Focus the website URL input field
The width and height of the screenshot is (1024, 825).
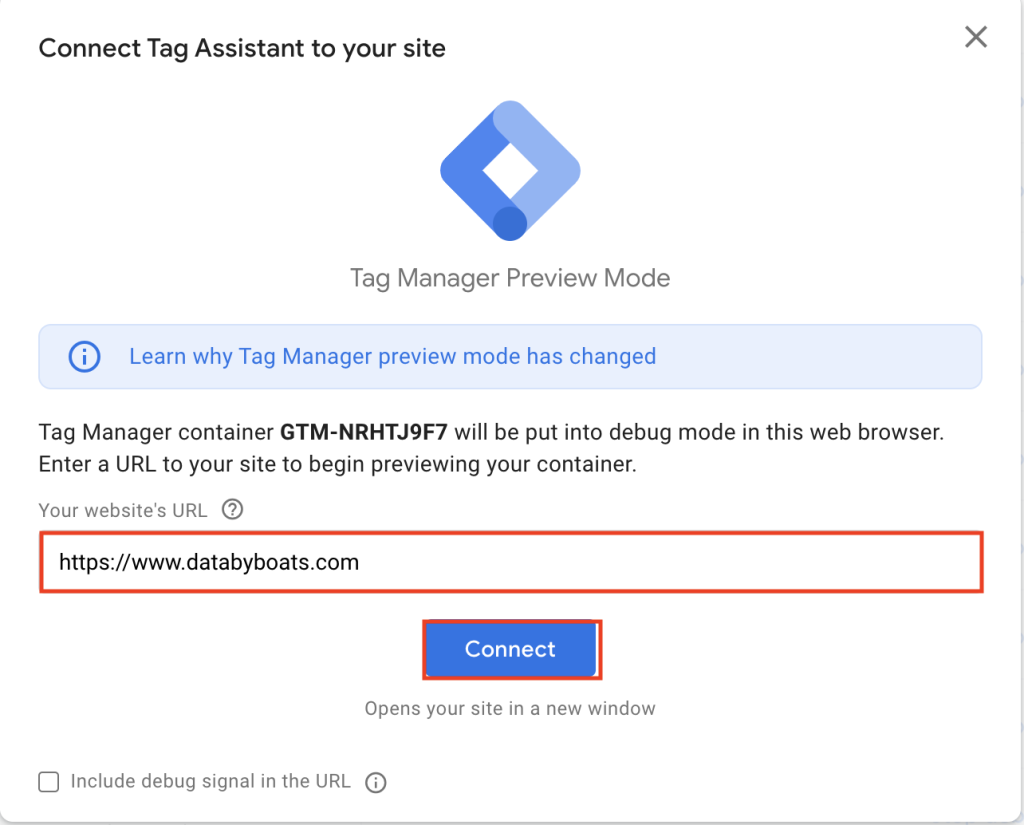coord(511,562)
